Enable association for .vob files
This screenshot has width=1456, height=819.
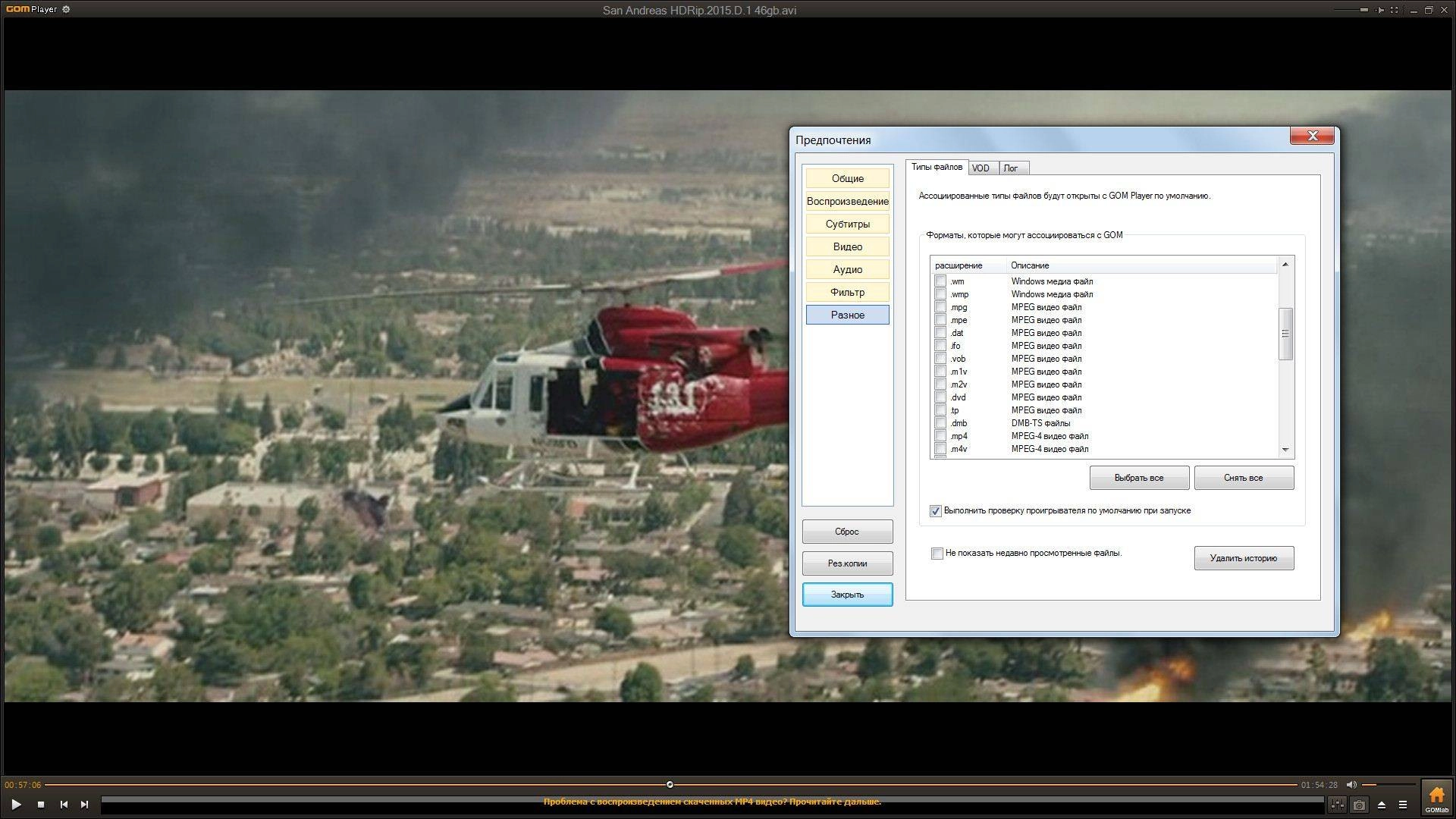click(940, 359)
